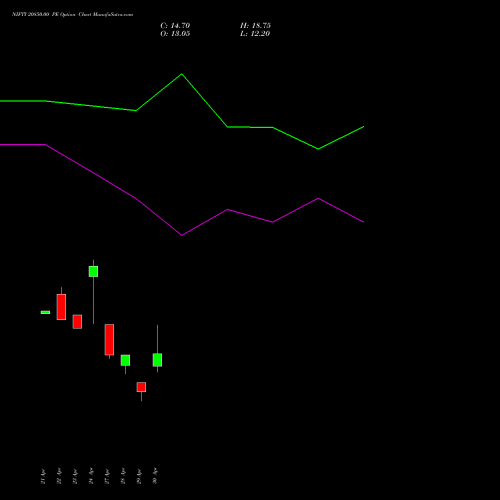Click the open value O: 13.05
Image resolution: width=500 pixels, height=500 pixels.
coord(175,34)
